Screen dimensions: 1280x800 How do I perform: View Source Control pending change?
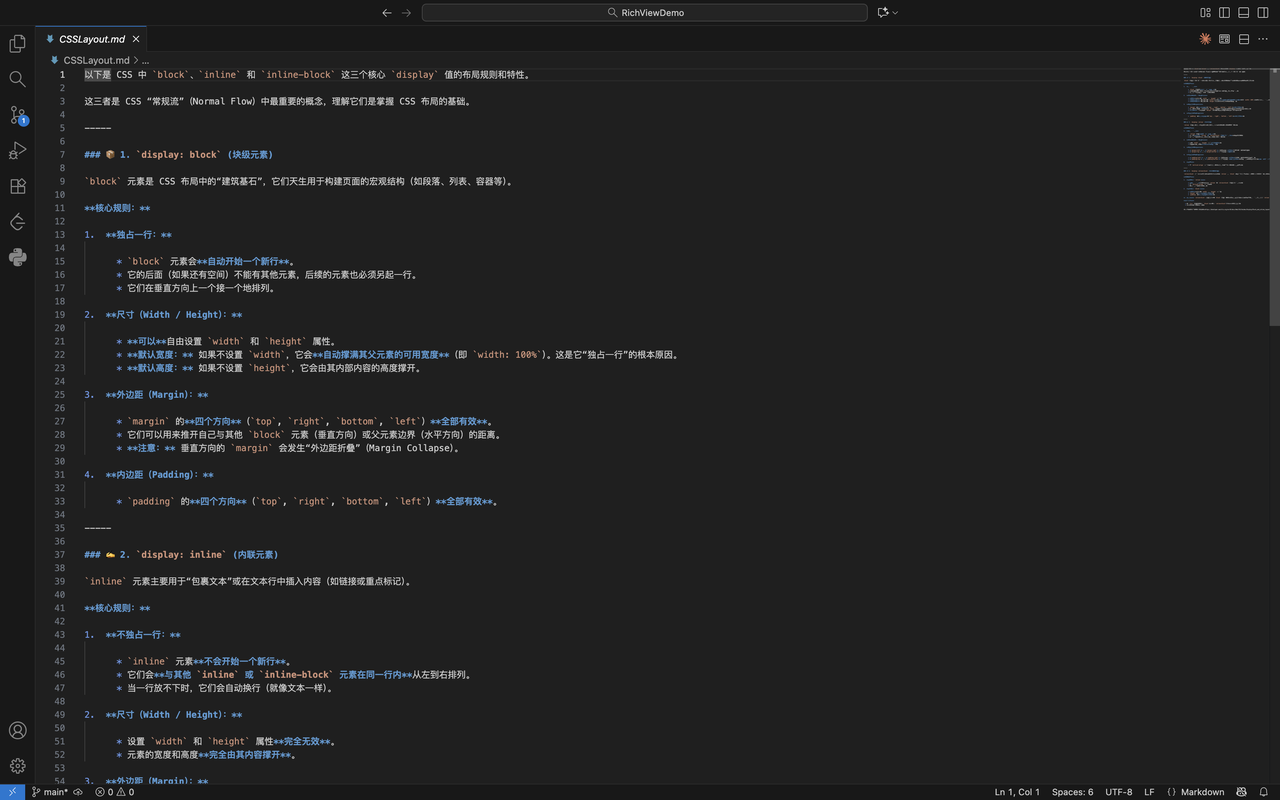coord(17,115)
